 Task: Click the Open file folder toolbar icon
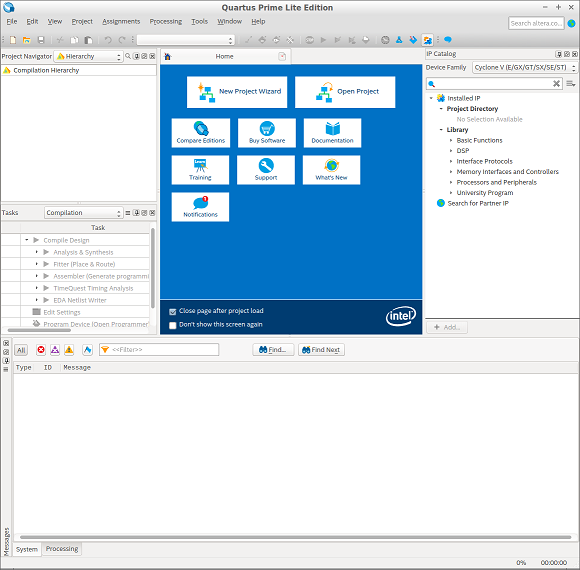pyautogui.click(x=27, y=40)
